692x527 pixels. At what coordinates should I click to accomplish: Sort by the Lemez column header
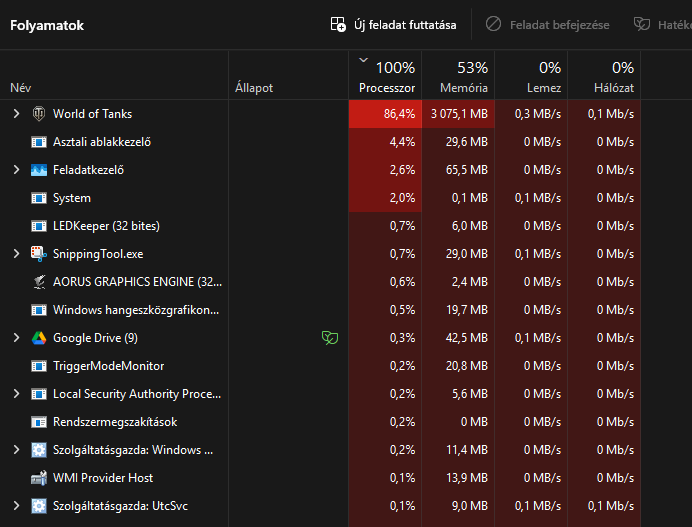531,75
